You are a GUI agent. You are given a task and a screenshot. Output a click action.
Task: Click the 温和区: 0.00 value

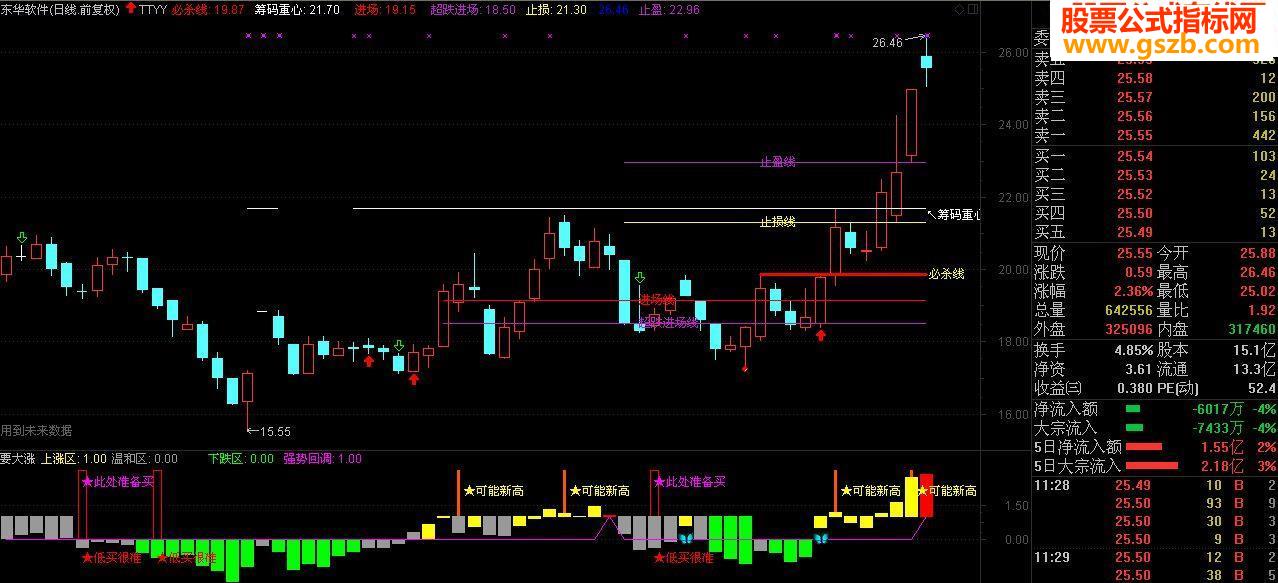[144, 459]
